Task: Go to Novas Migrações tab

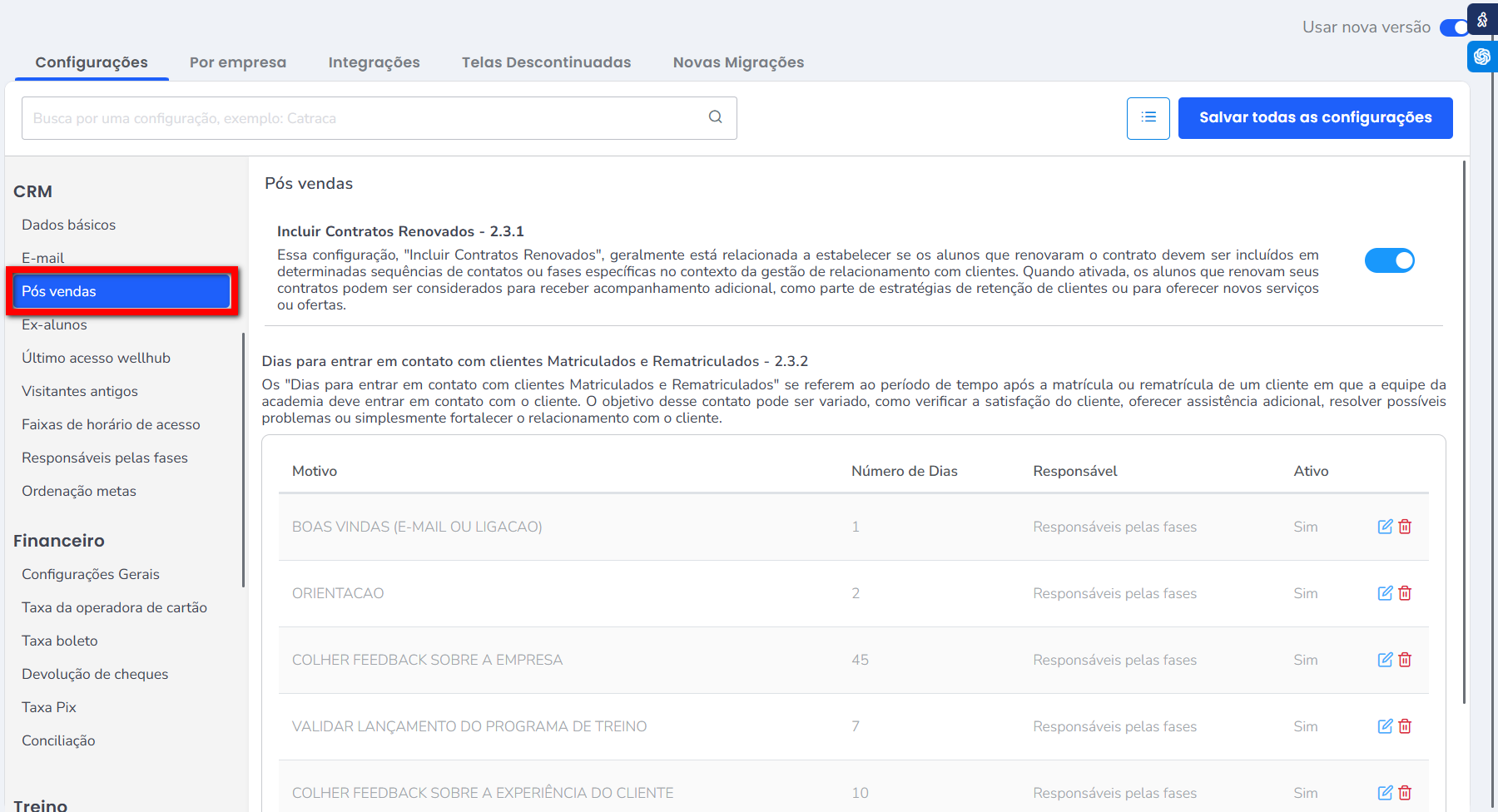Action: click(738, 62)
